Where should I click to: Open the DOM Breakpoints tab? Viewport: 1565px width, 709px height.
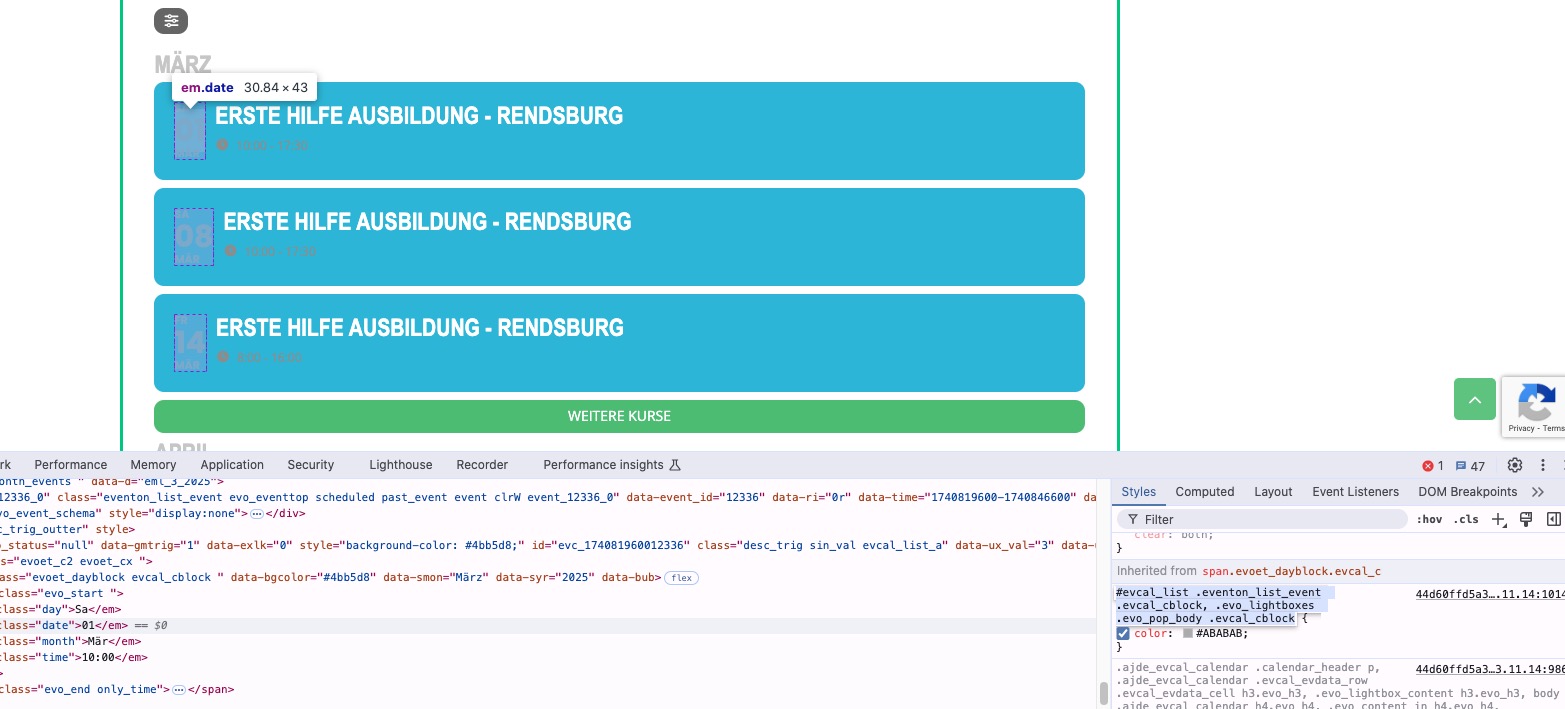tap(1468, 492)
